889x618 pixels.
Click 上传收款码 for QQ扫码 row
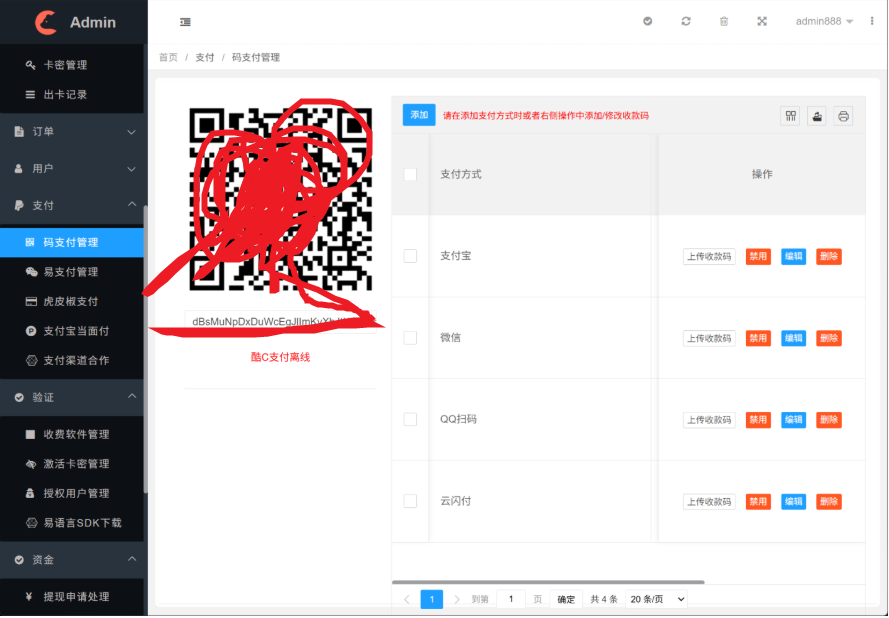(x=709, y=420)
